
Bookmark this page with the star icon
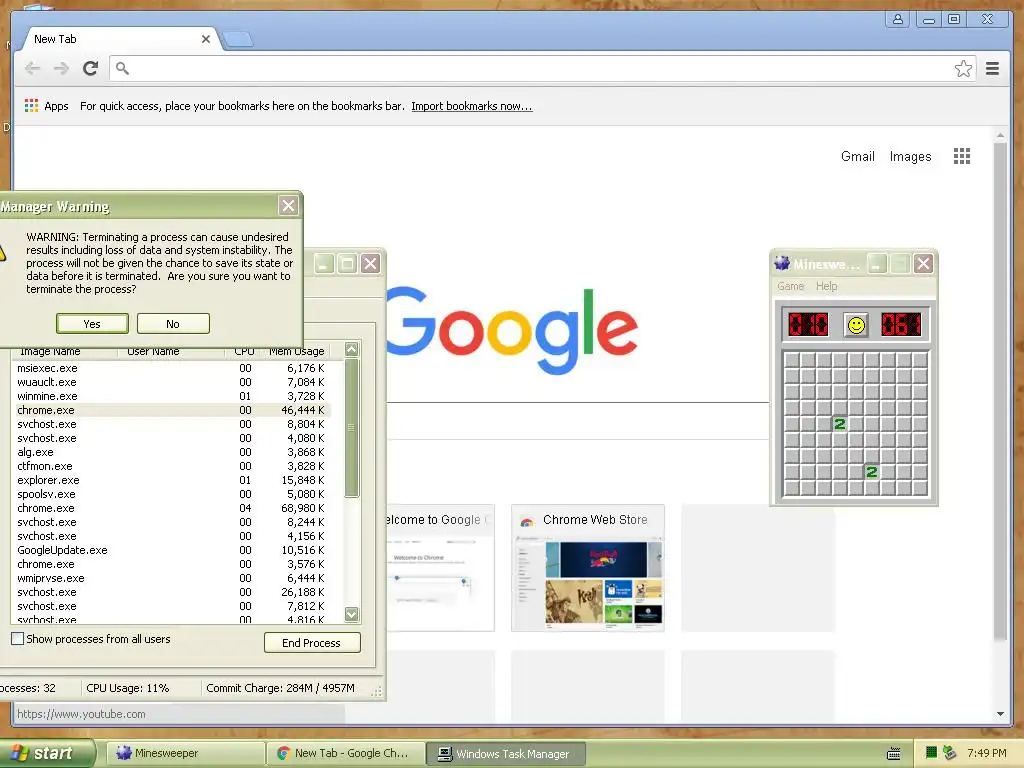pos(963,69)
